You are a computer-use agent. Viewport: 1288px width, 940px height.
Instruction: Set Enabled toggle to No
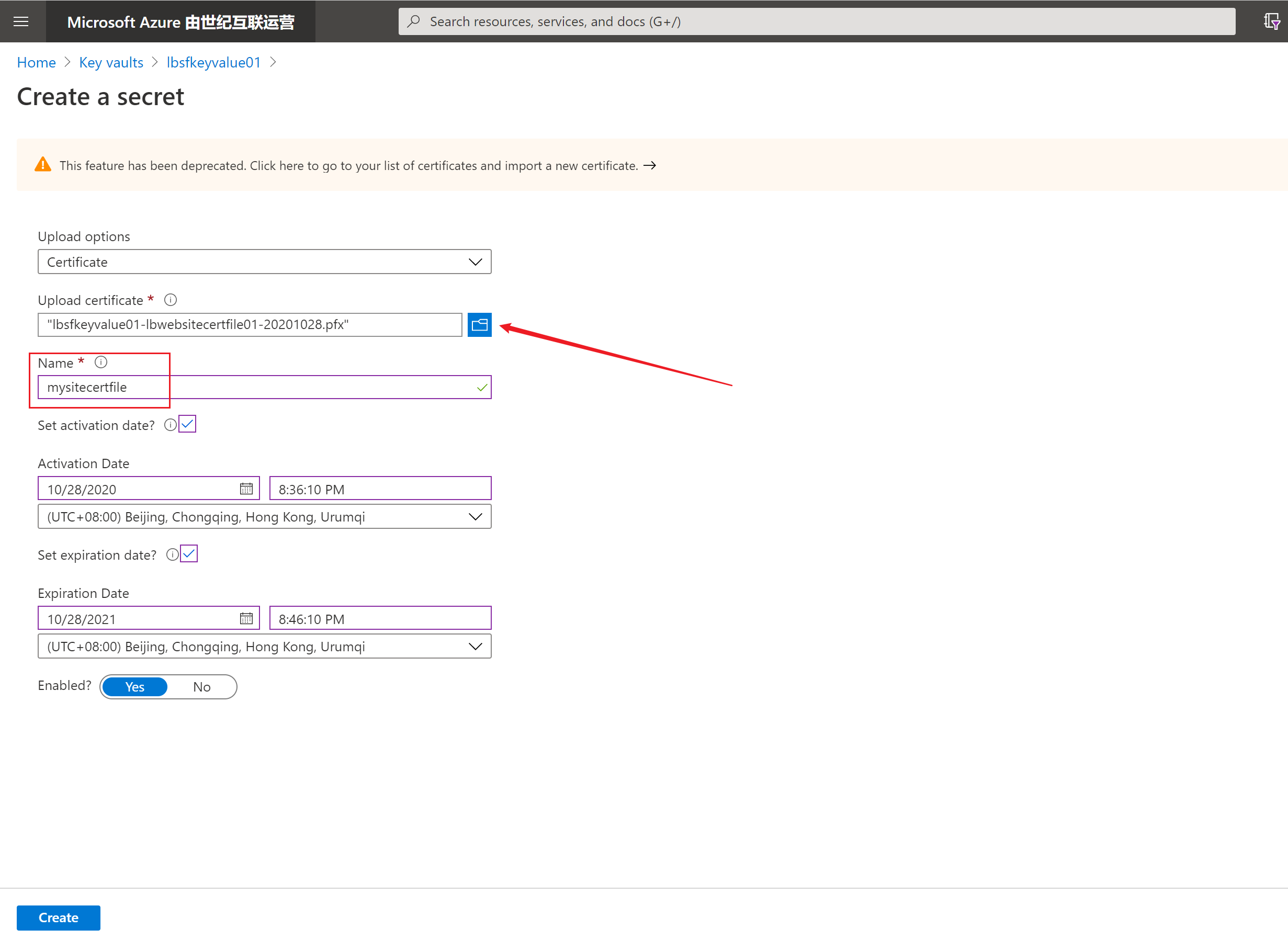pos(201,687)
